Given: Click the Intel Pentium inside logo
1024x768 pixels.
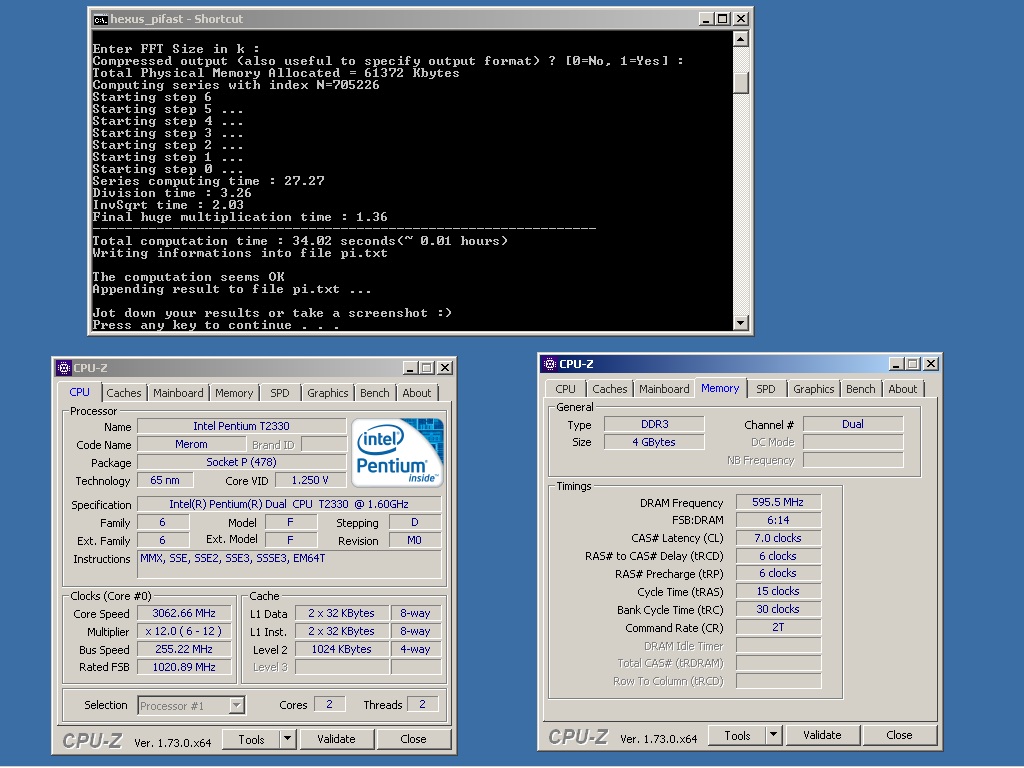Looking at the screenshot, I should coord(398,453).
